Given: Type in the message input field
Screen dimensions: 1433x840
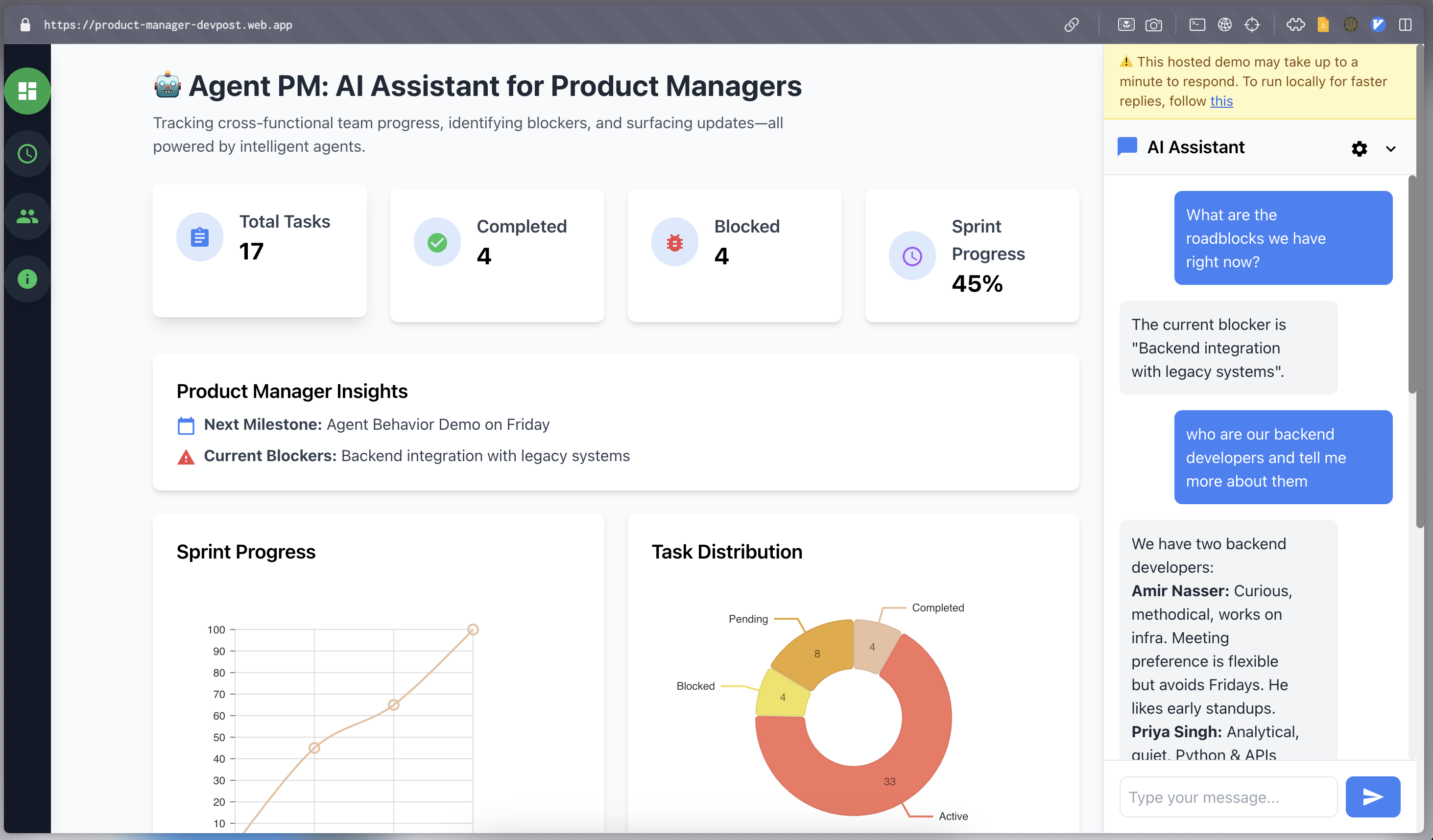Looking at the screenshot, I should [x=1228, y=797].
